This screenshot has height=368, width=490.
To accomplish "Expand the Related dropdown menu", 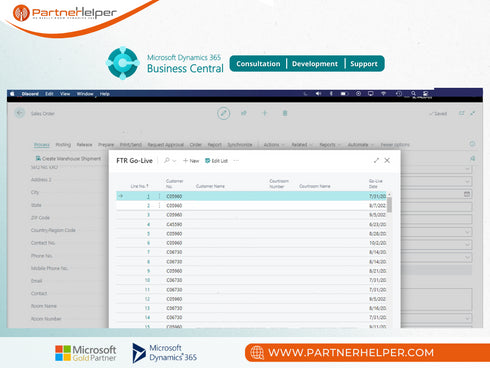I will pos(302,145).
